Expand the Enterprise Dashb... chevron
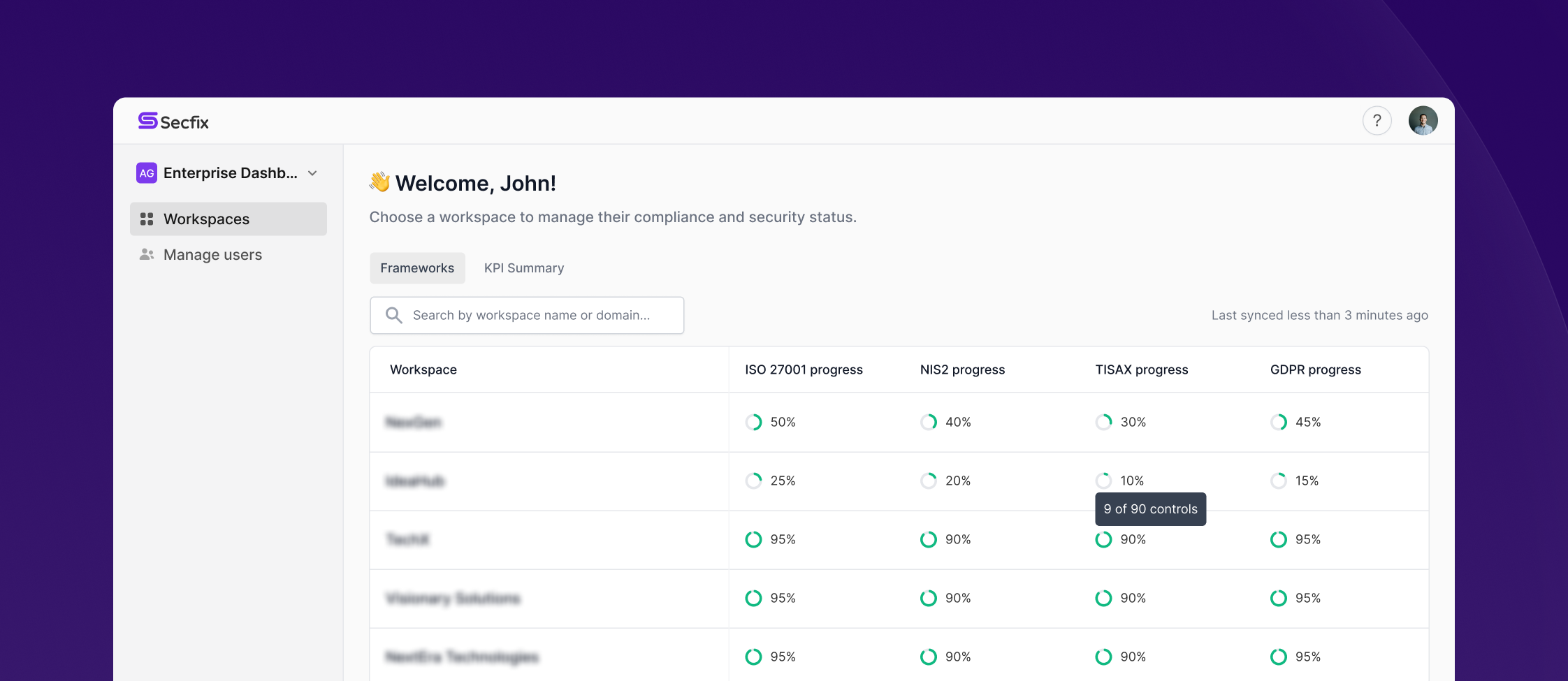 (x=312, y=173)
